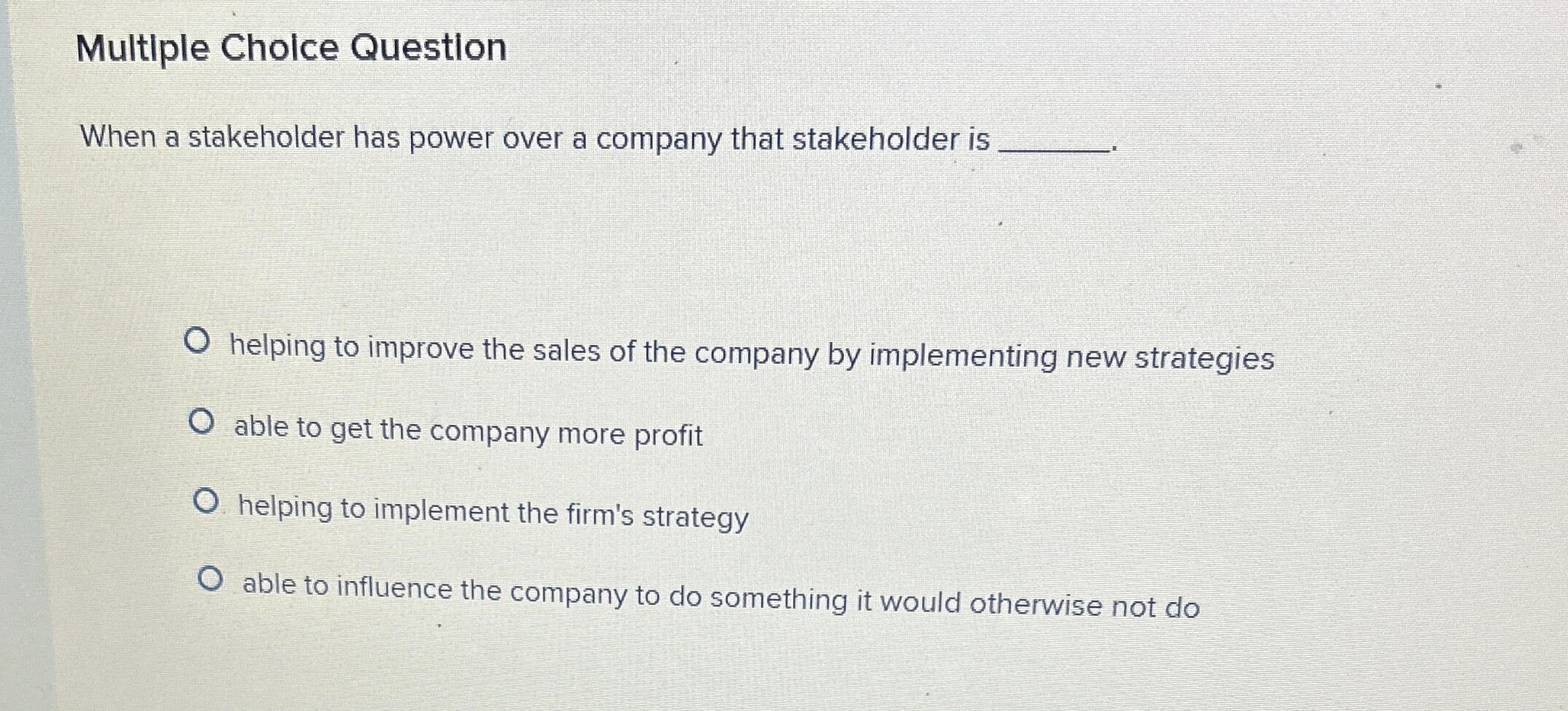Click the fourth option radio control
Image resolution: width=1568 pixels, height=711 pixels.
(211, 580)
